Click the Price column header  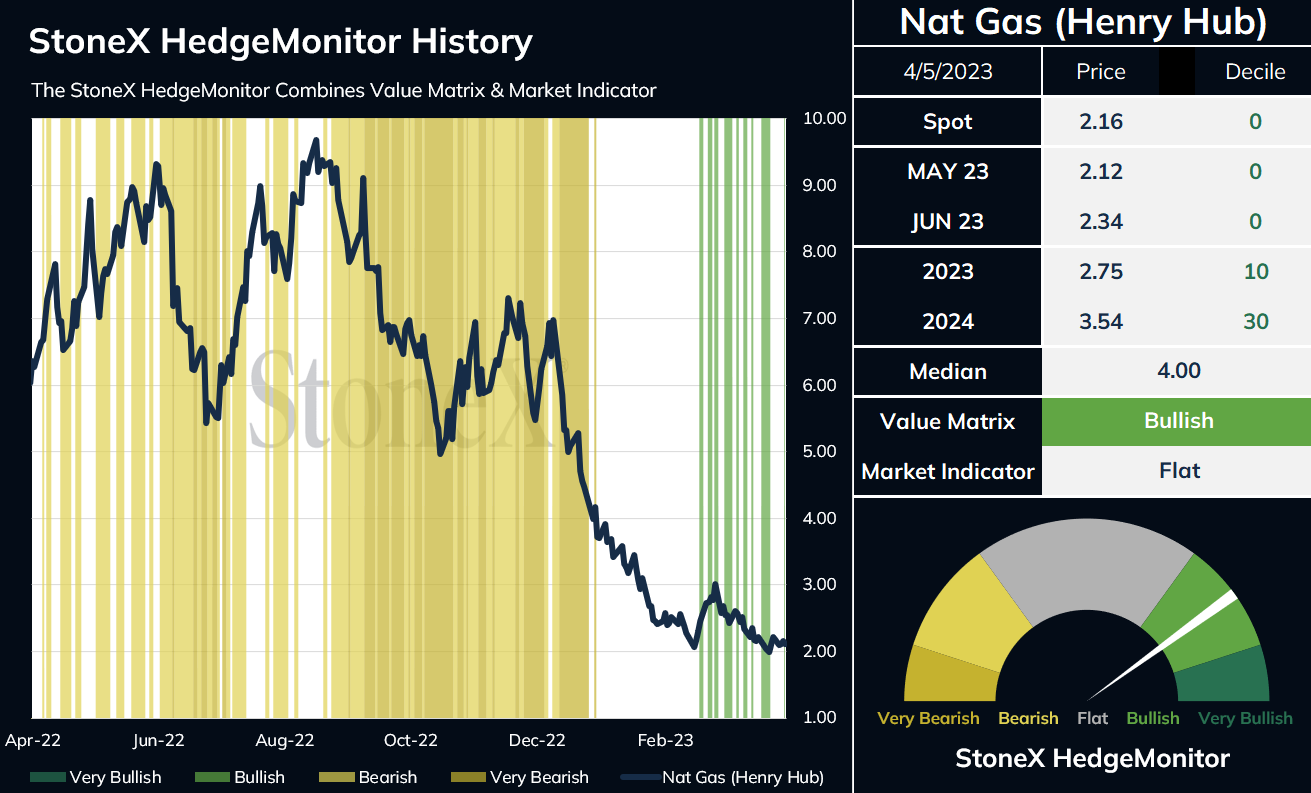click(1101, 72)
